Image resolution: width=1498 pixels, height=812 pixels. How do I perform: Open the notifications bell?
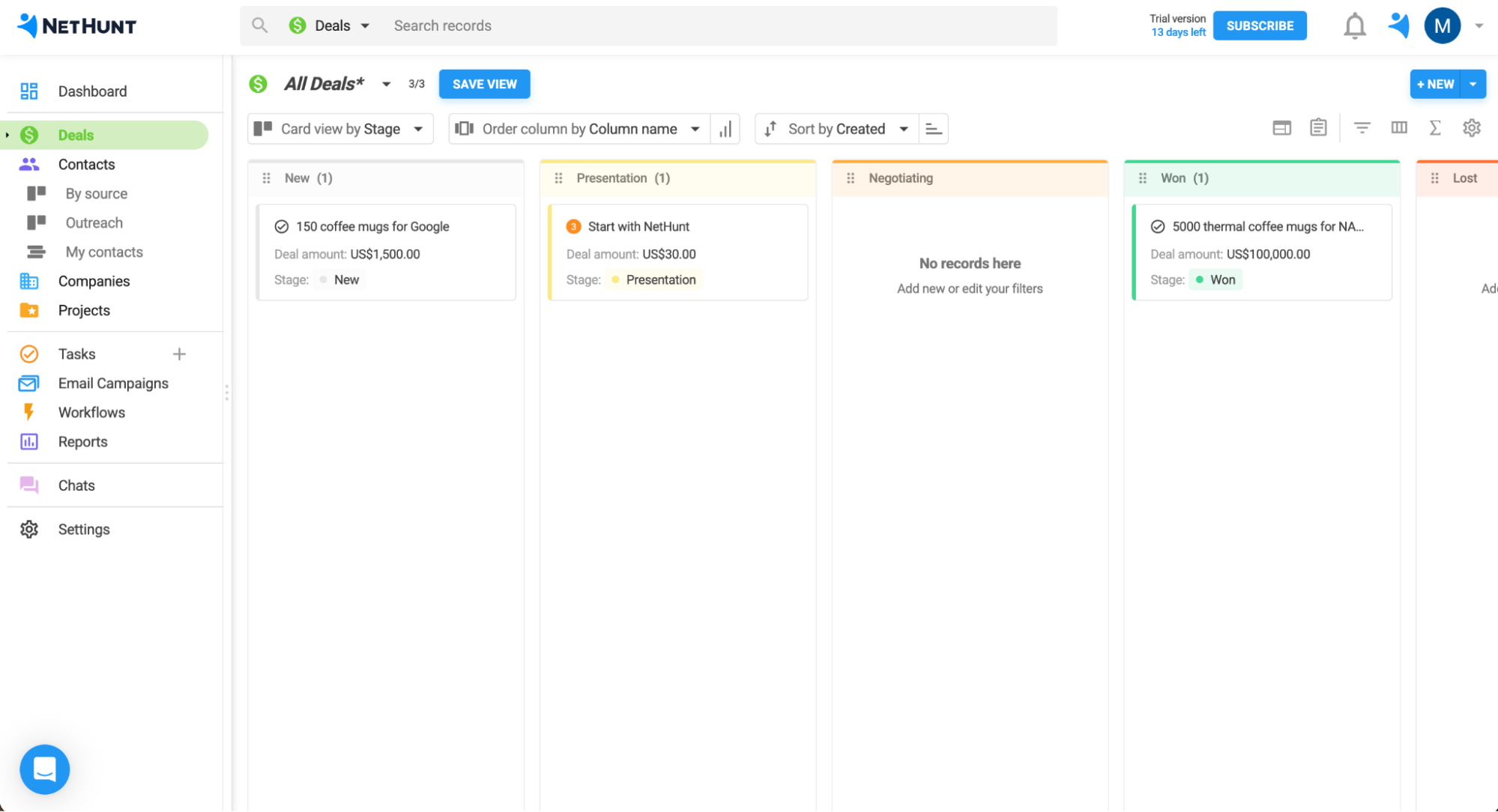coord(1354,26)
